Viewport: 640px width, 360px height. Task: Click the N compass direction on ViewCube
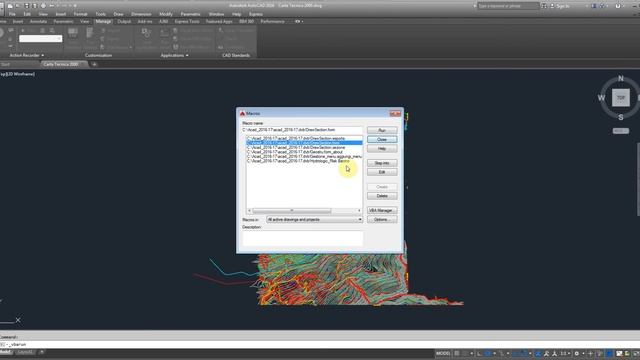(x=620, y=78)
